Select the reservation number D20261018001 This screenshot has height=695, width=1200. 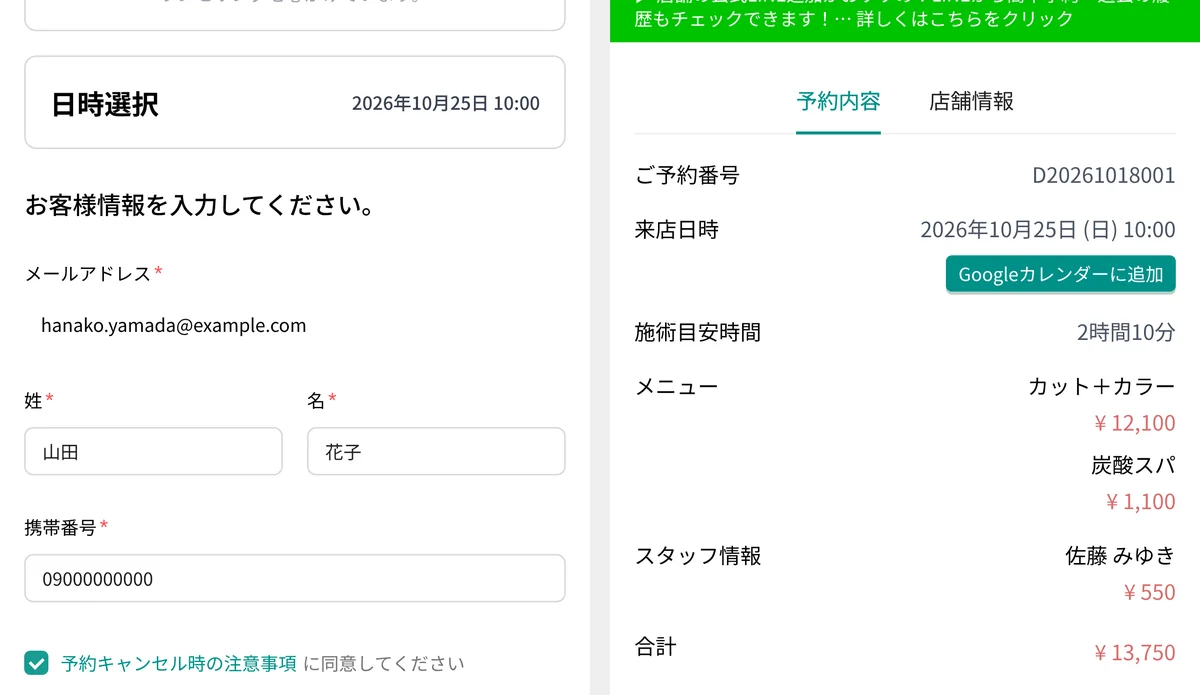pos(1104,176)
